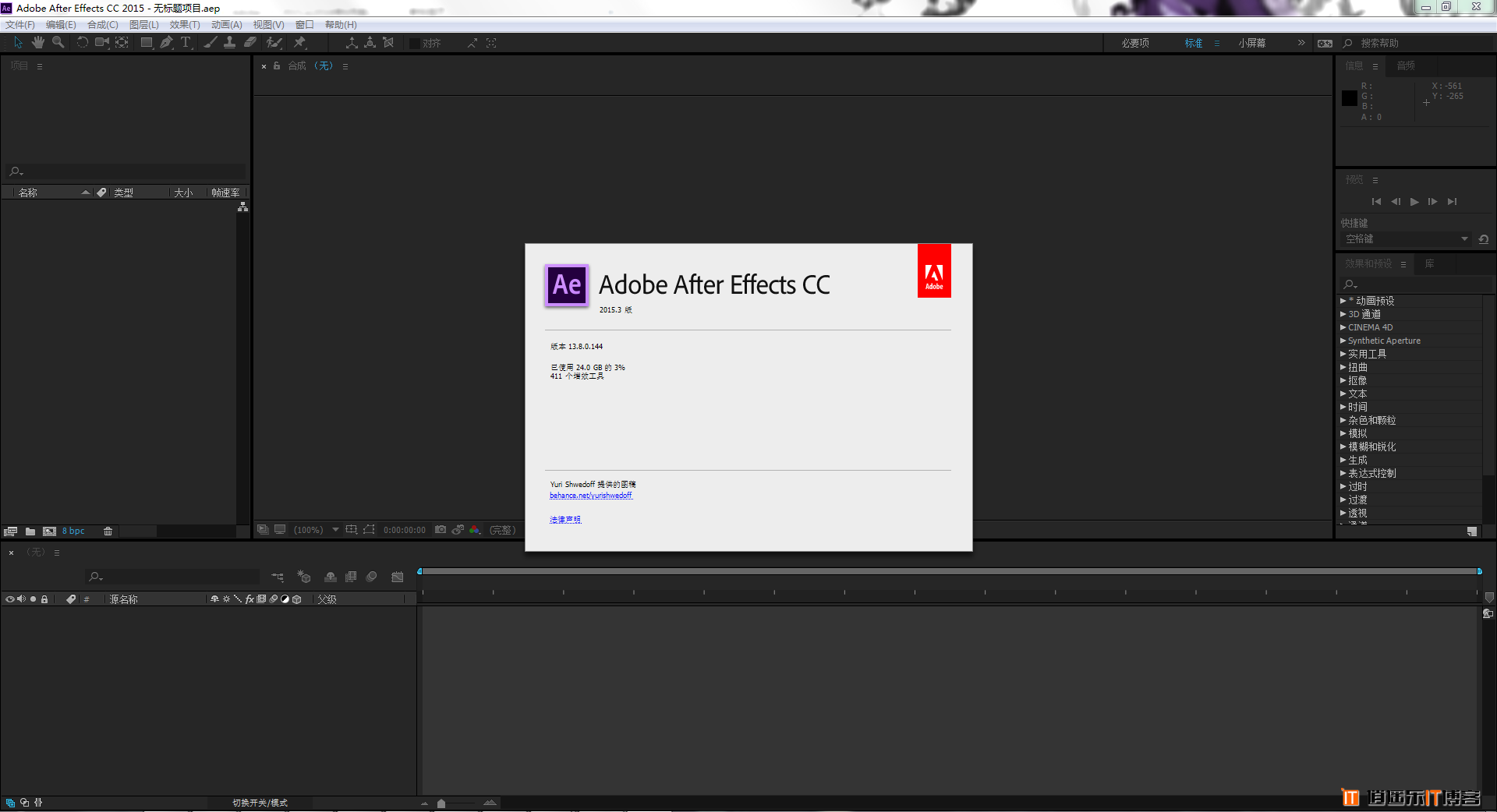Toggle hide shy layers icon in timeline
Screen dimensions: 1497x812
coord(331,577)
